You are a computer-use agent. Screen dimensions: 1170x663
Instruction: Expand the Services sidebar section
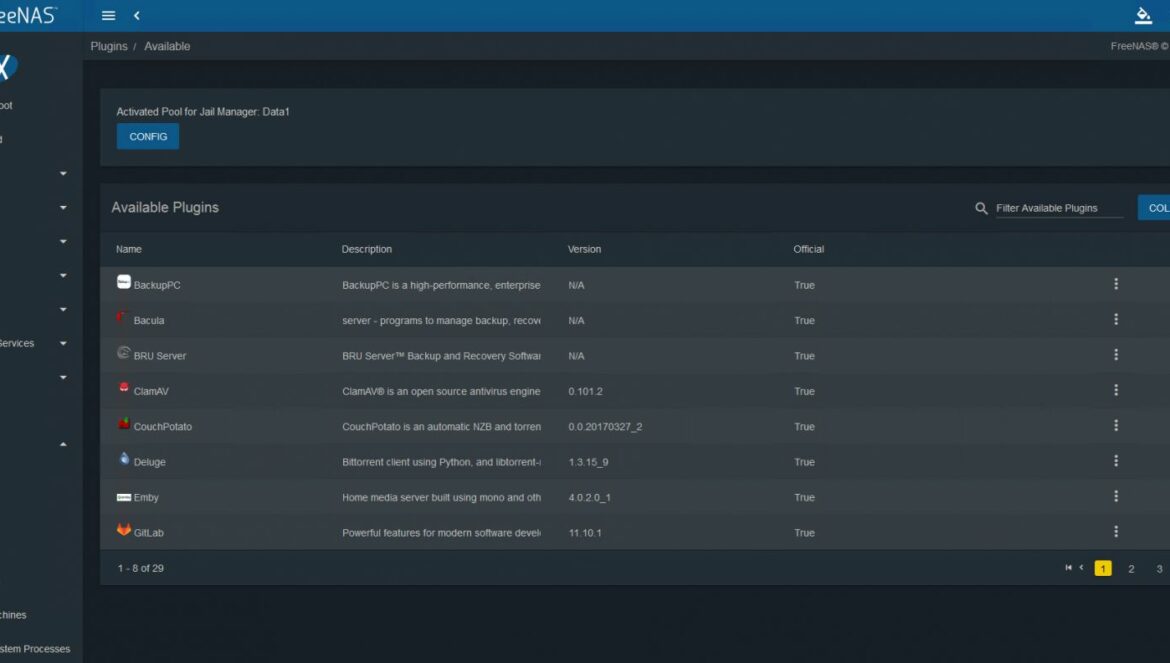click(63, 343)
